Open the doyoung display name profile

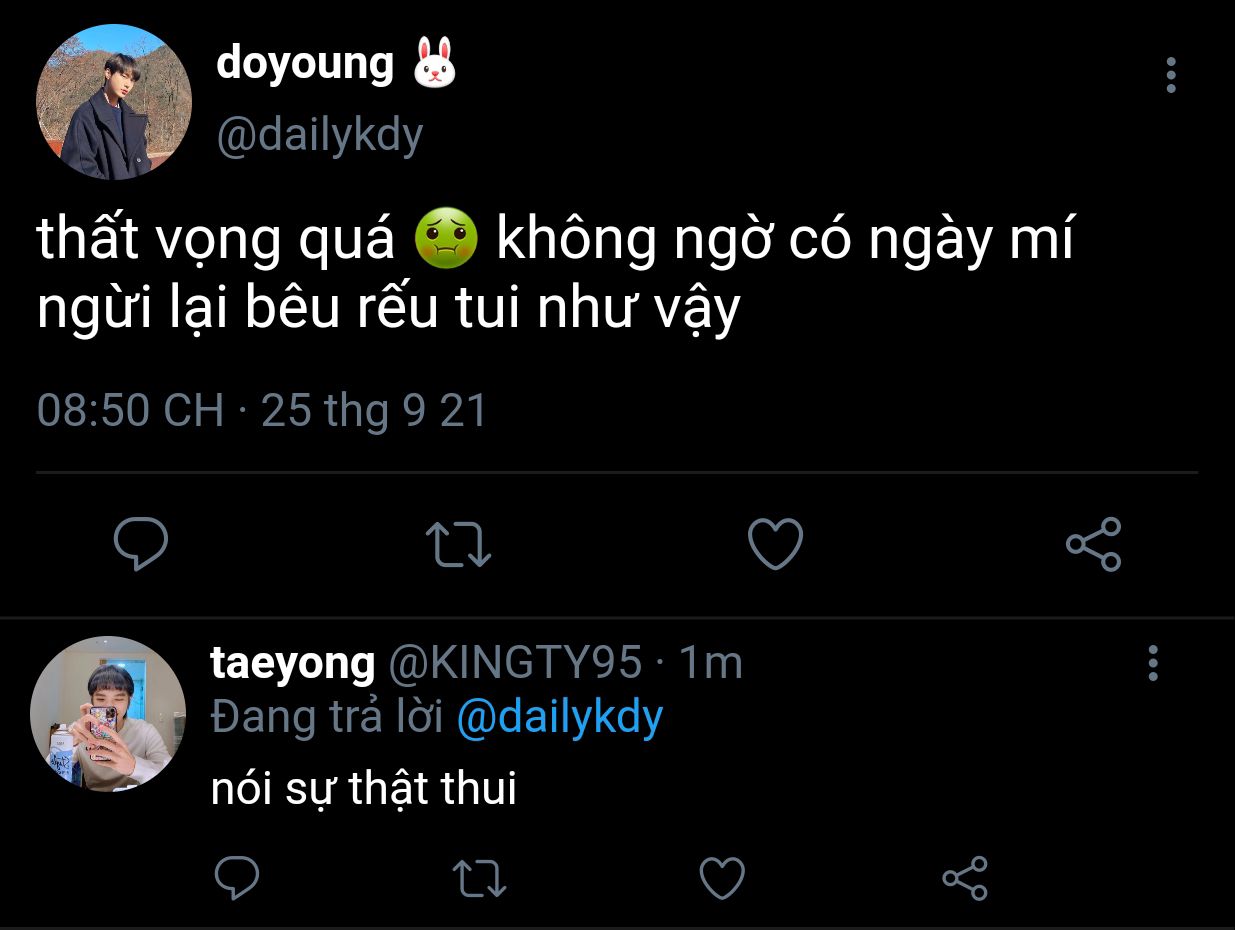pos(305,62)
